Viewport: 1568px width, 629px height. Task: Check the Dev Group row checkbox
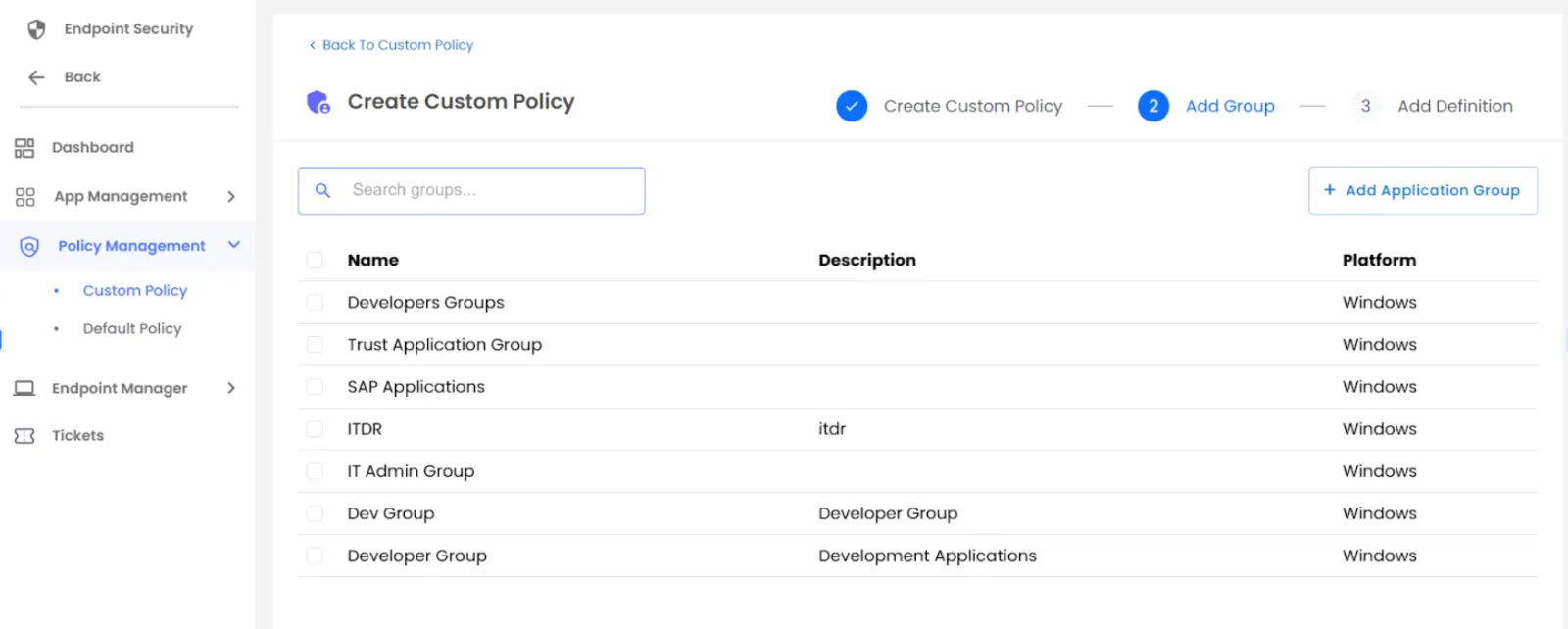click(315, 513)
